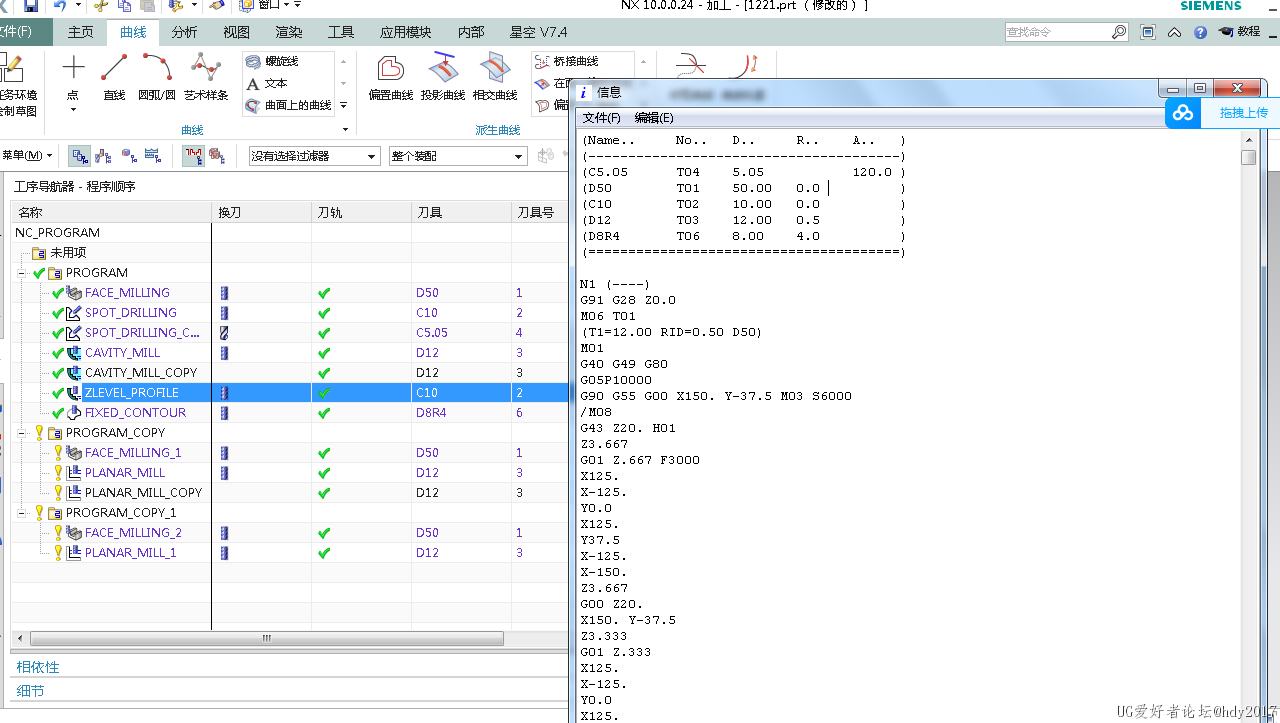Open 文件(F) menu in 信息 window
1280x723 pixels.
coord(602,118)
